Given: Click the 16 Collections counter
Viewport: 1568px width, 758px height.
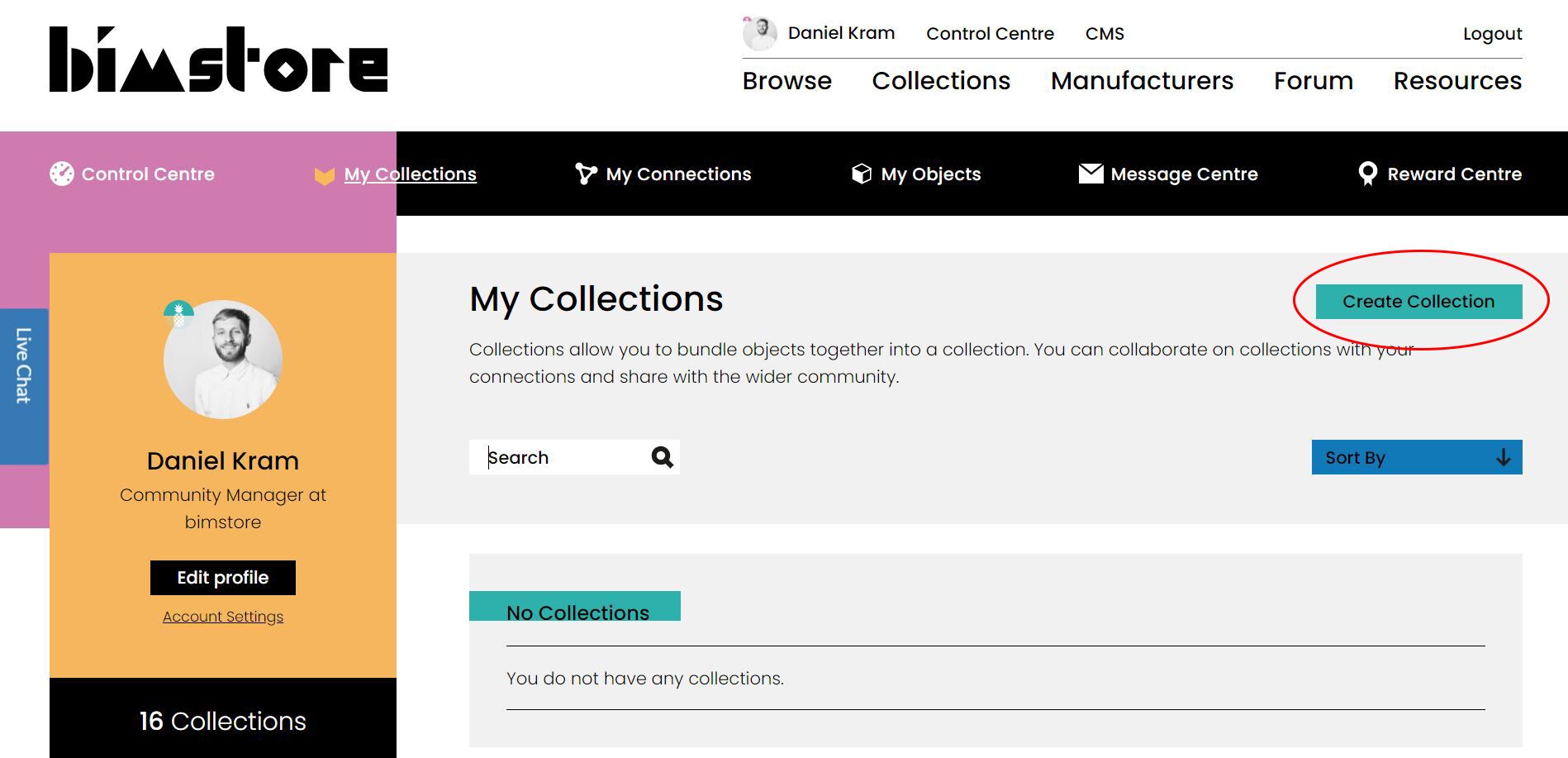Looking at the screenshot, I should [223, 721].
